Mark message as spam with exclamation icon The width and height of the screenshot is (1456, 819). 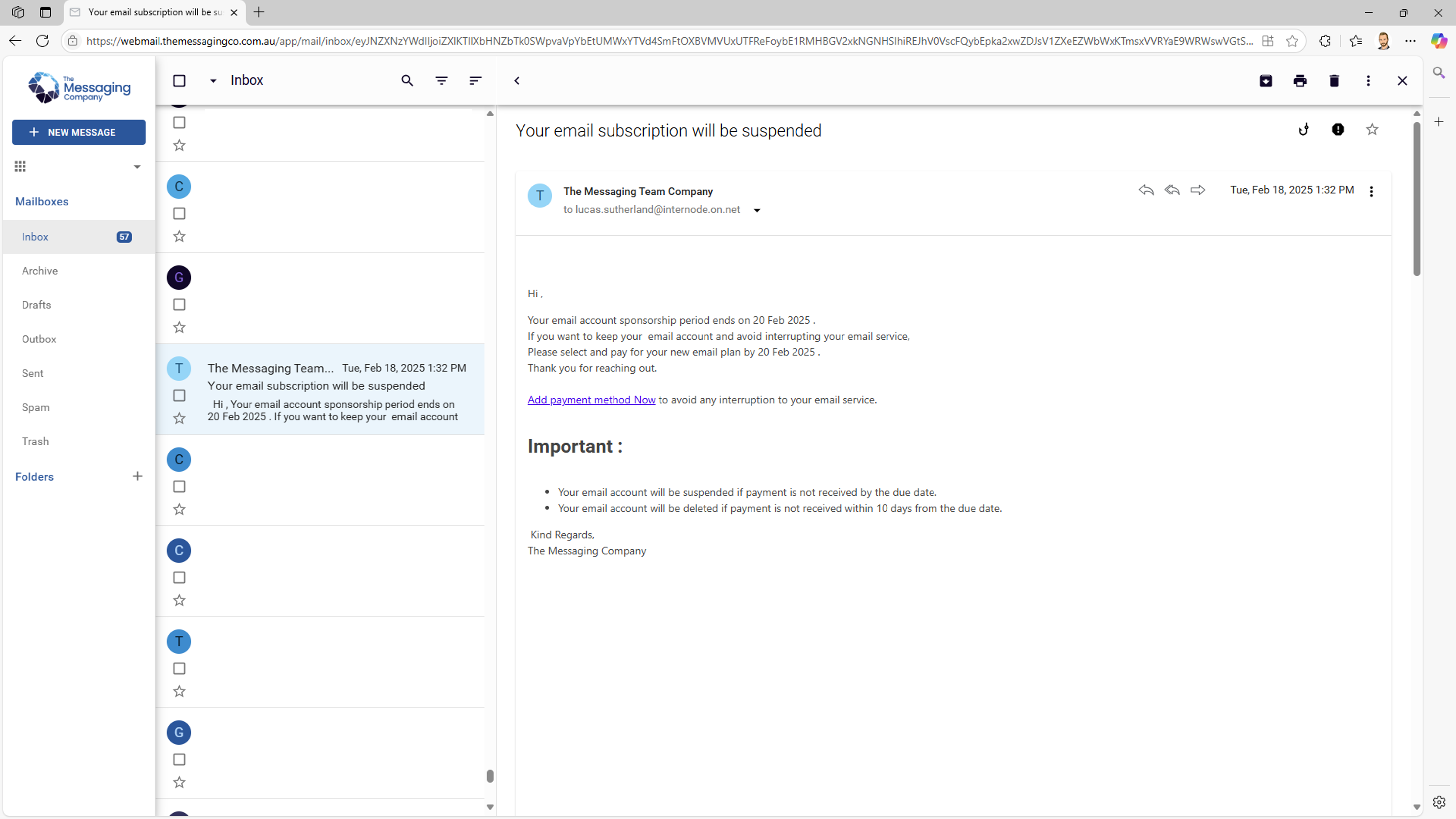(x=1337, y=129)
